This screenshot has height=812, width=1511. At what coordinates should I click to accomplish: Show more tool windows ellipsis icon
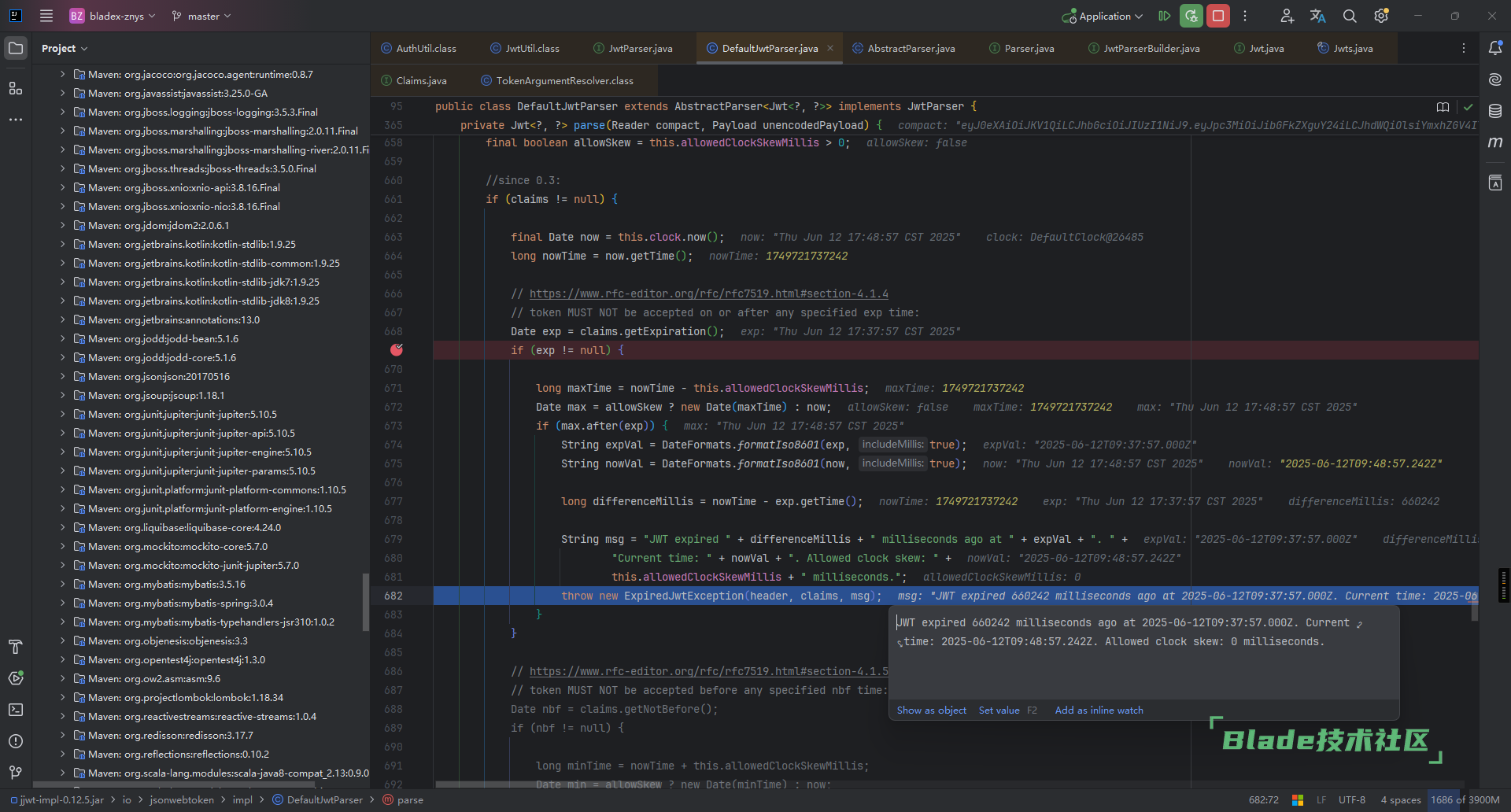[x=16, y=120]
